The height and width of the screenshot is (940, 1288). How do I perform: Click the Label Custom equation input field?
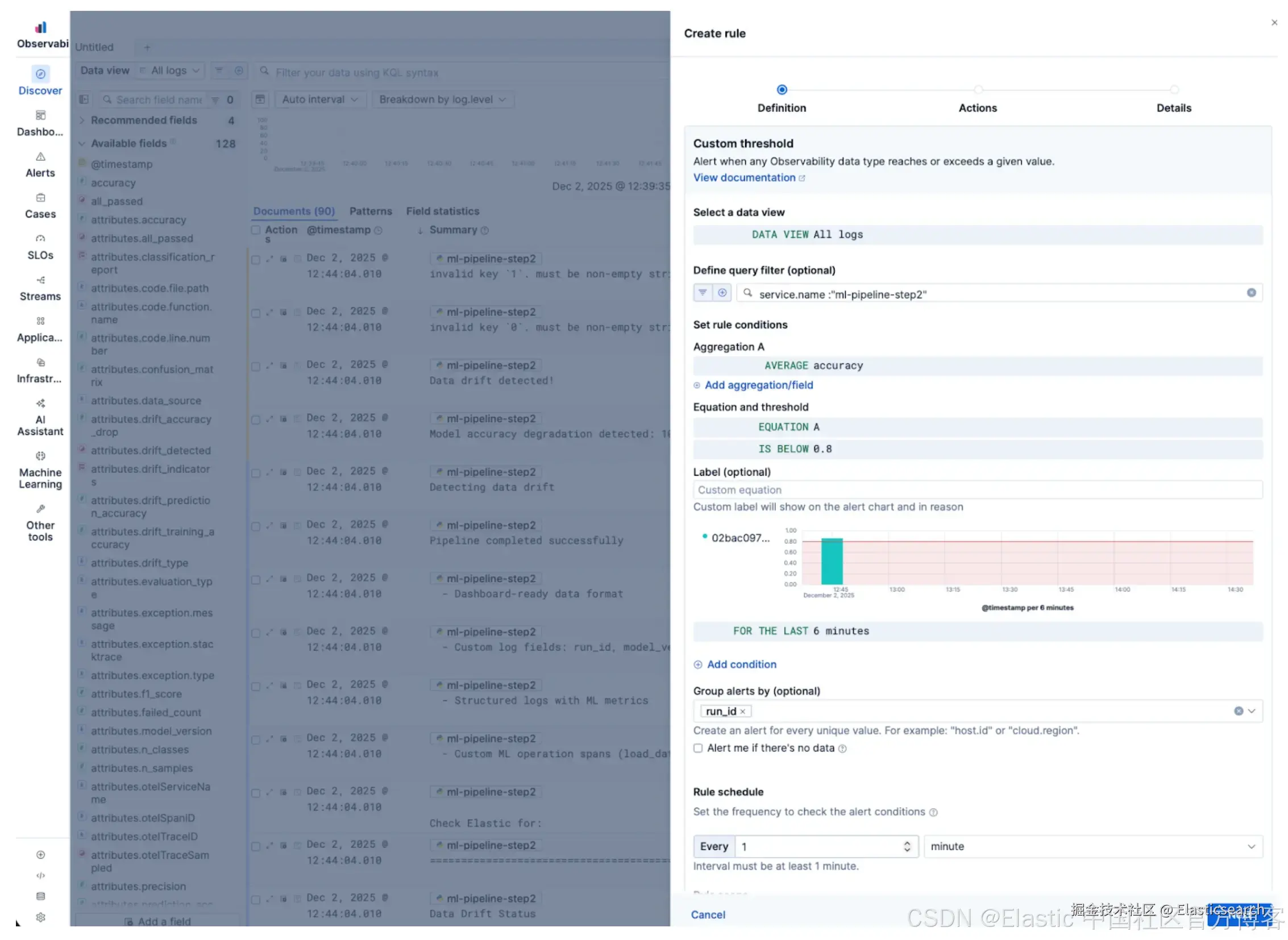976,490
